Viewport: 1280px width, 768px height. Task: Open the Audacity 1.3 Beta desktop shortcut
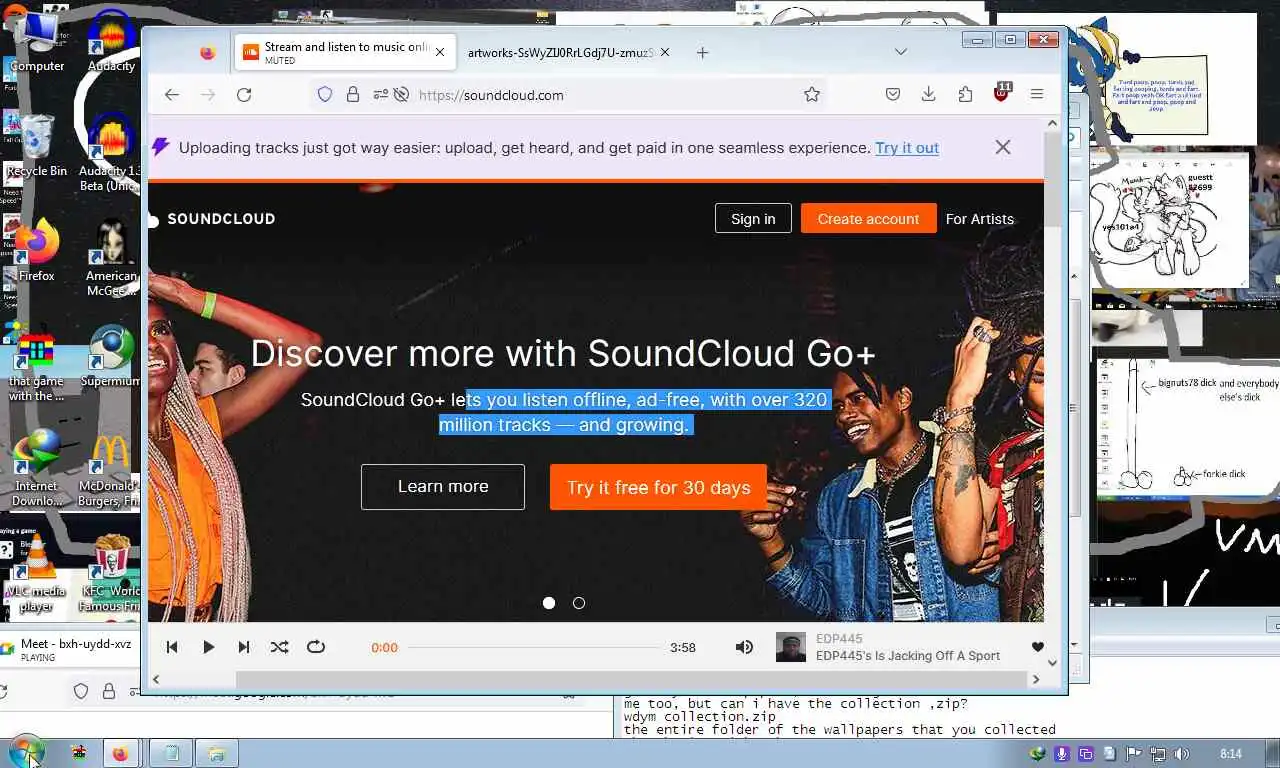click(111, 152)
